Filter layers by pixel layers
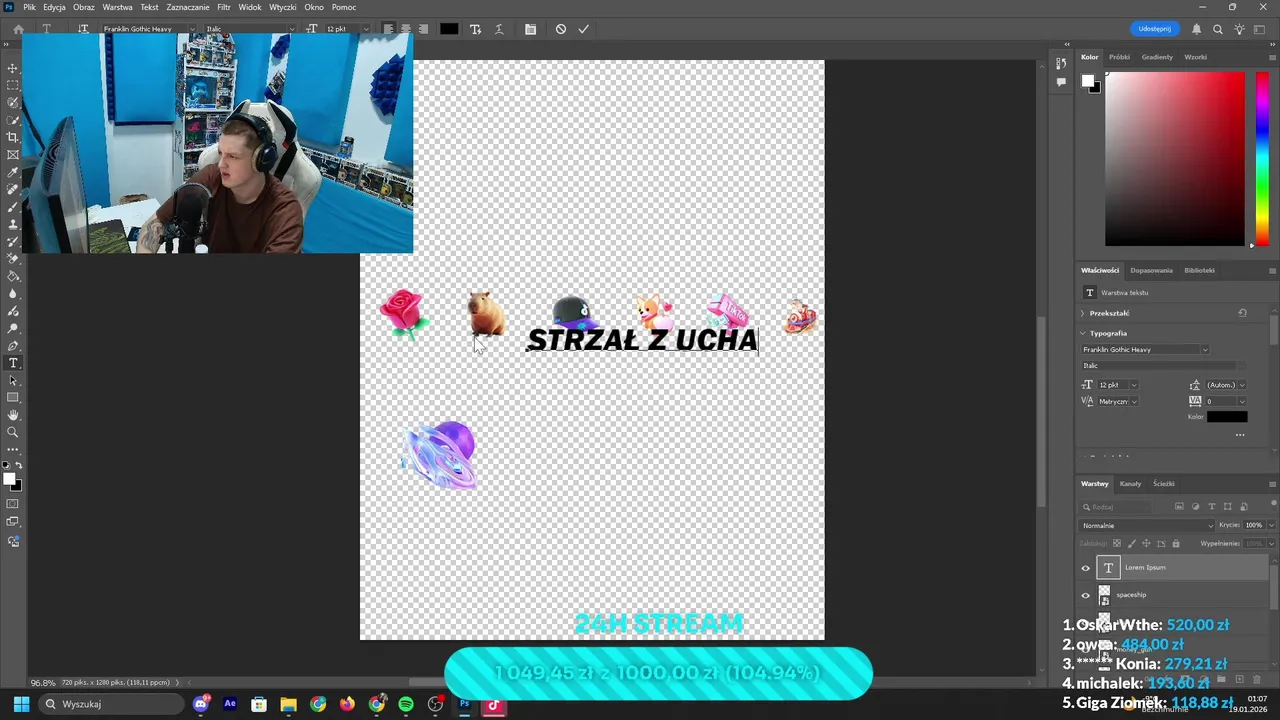 pos(1180,507)
